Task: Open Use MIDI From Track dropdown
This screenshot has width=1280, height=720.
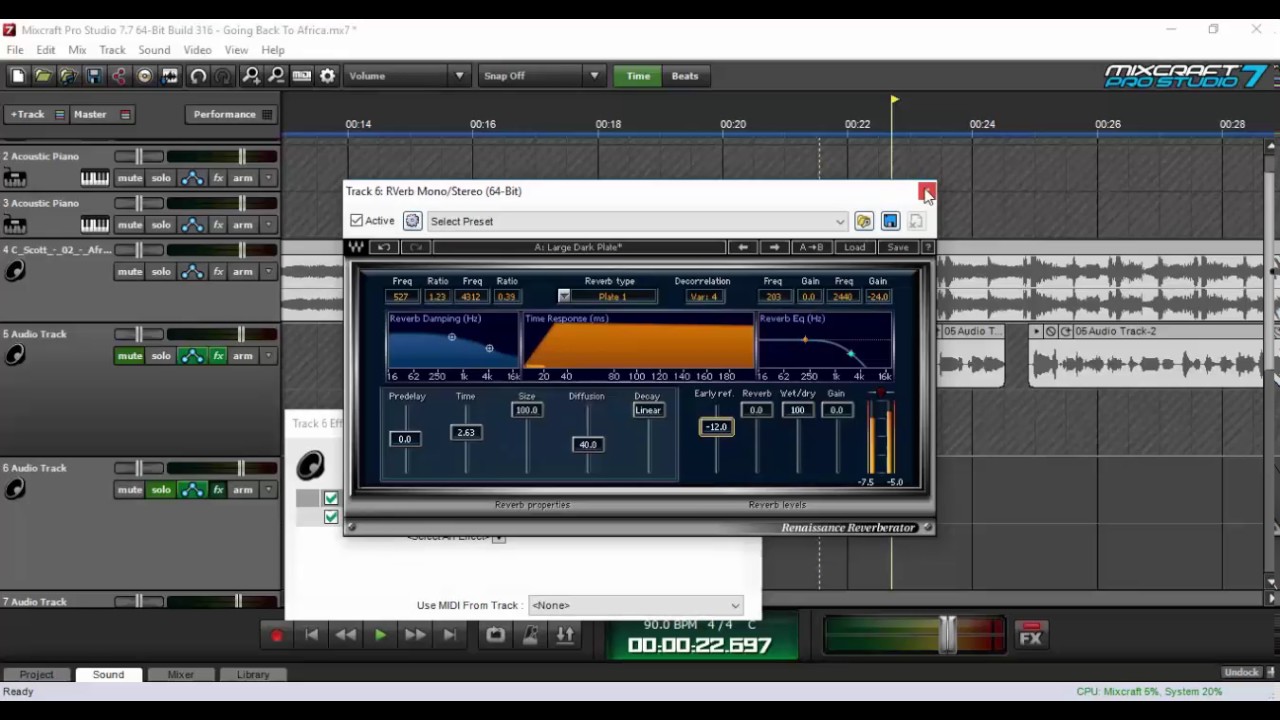Action: pos(635,605)
